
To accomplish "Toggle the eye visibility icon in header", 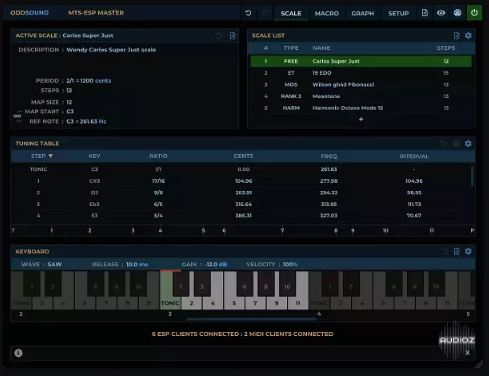I will [x=441, y=13].
